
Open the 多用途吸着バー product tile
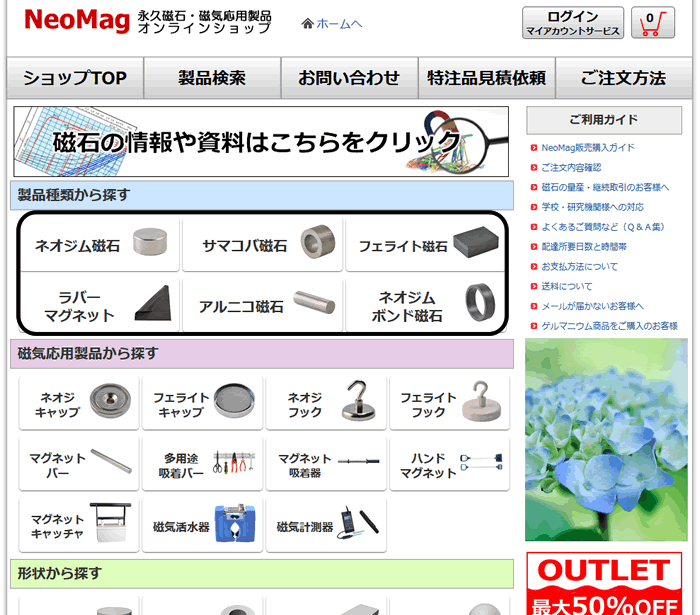point(202,464)
